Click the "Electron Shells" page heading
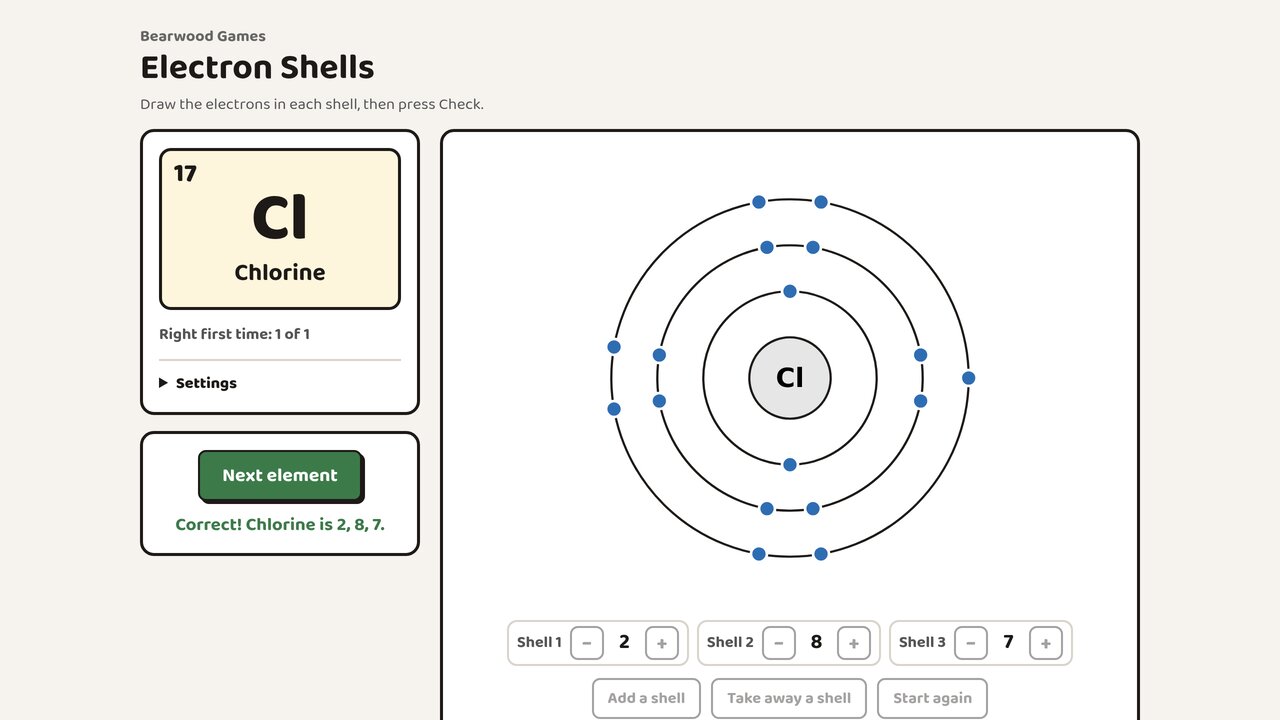 tap(257, 68)
